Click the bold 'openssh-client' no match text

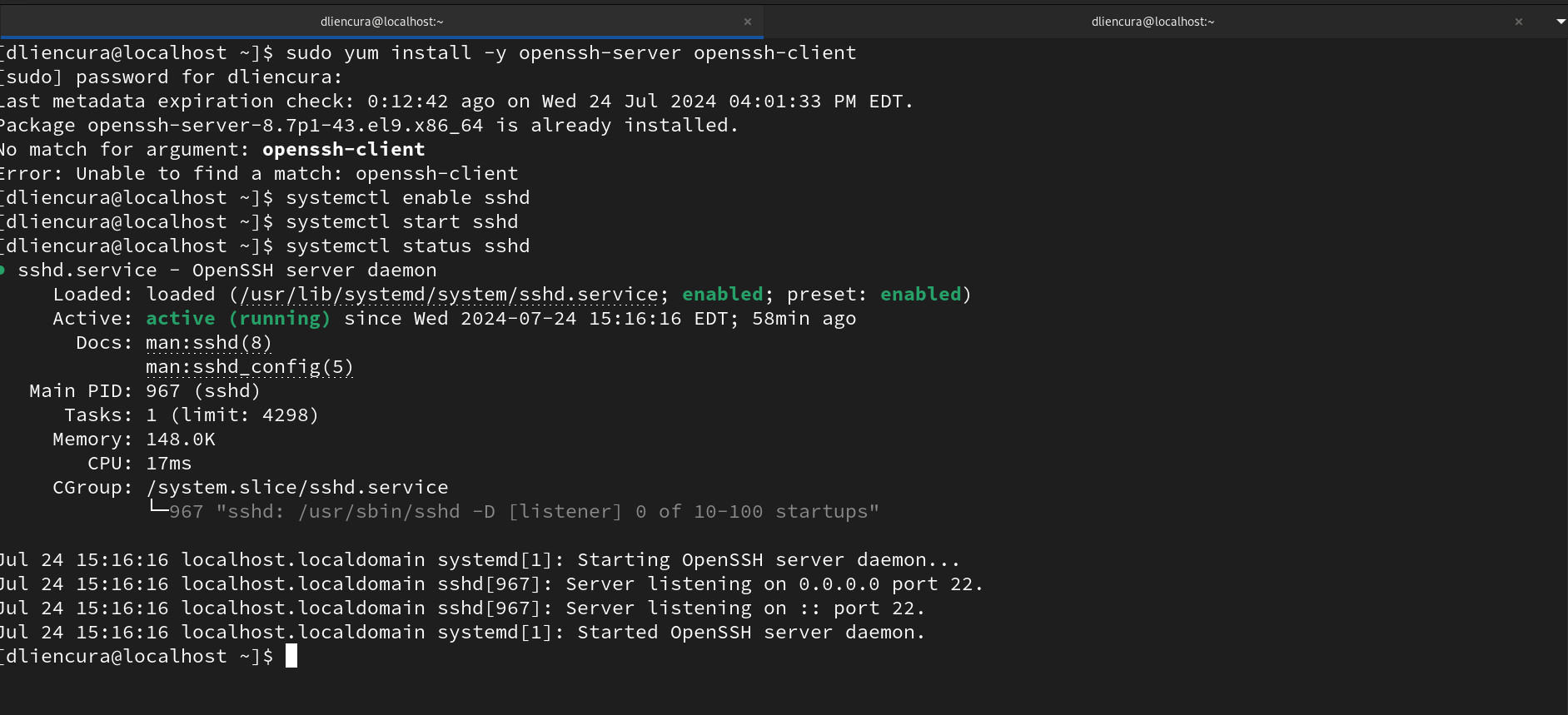(344, 150)
